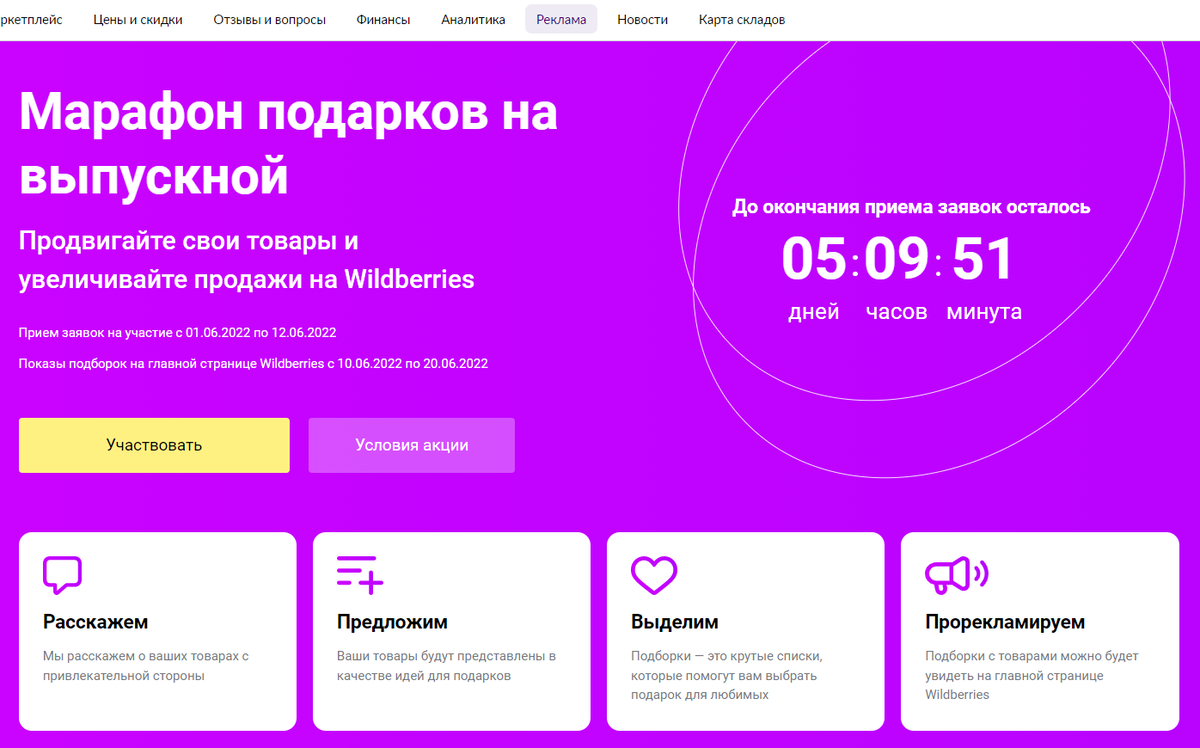
Task: Click the subtitle Продвигайте свои товары
Action: tap(247, 260)
